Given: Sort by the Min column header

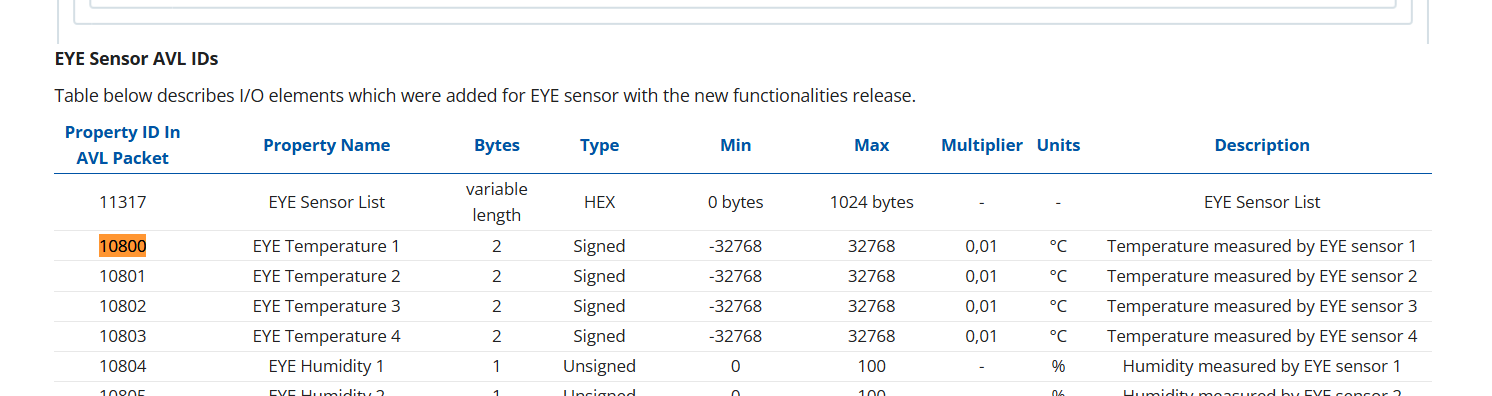Looking at the screenshot, I should point(735,145).
